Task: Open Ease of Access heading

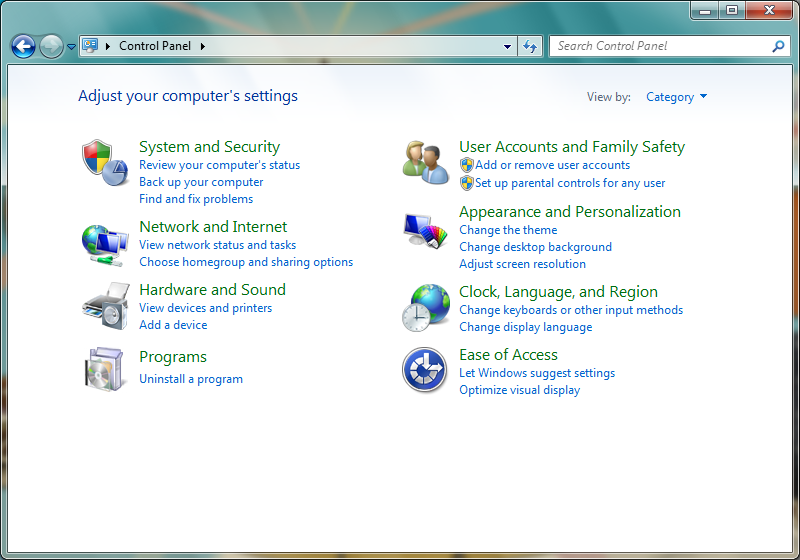Action: [x=508, y=354]
